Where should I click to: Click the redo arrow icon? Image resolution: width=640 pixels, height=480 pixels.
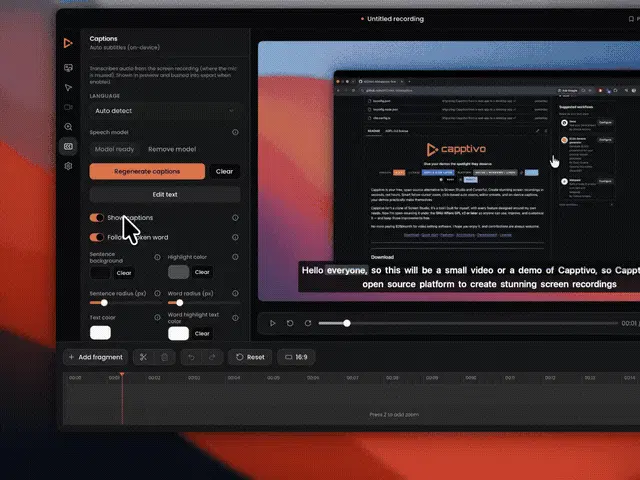[212, 357]
